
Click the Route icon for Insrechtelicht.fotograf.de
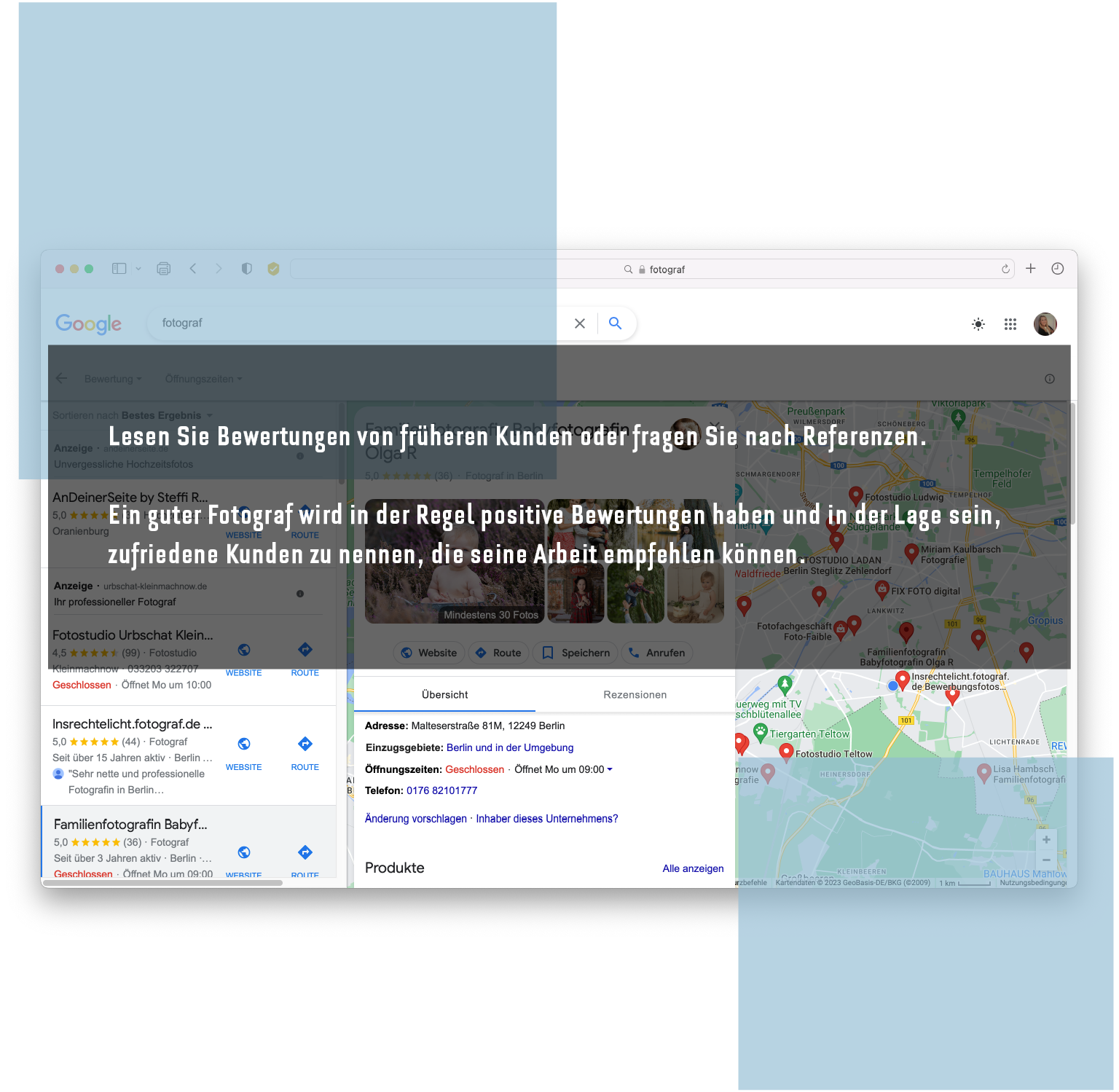click(305, 745)
